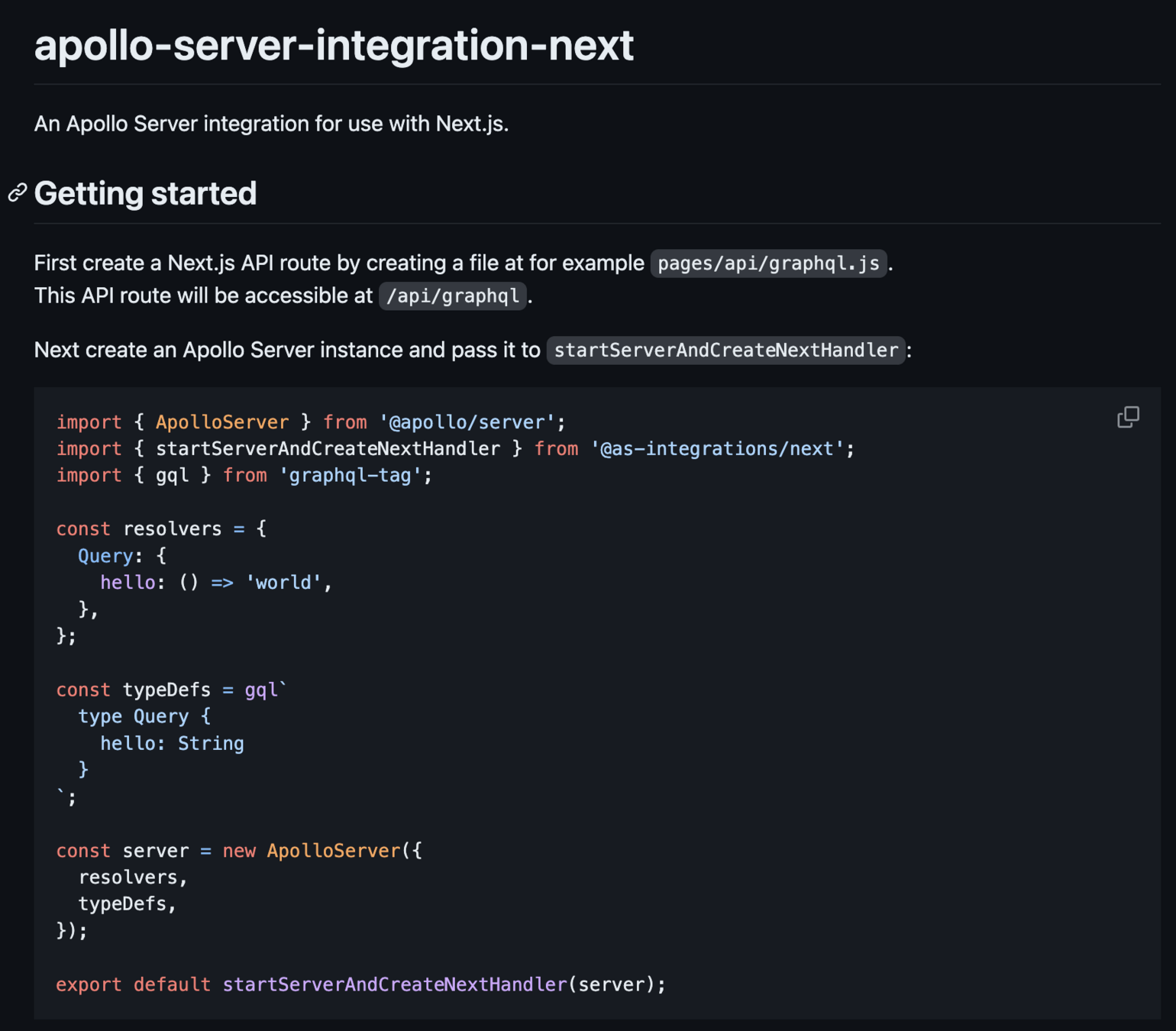Click the hello: () => 'world' line
The height and width of the screenshot is (1031, 1176).
[216, 583]
